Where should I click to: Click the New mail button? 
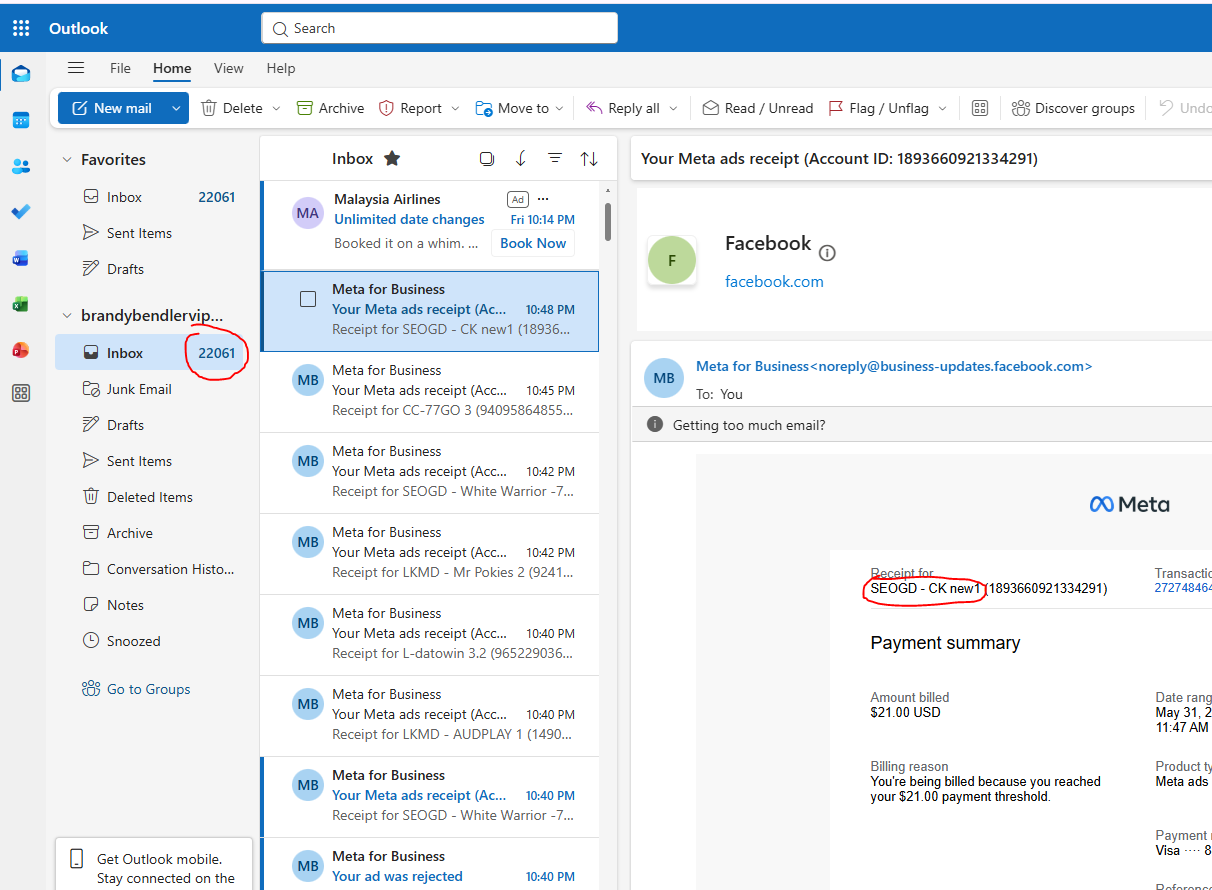[x=112, y=108]
